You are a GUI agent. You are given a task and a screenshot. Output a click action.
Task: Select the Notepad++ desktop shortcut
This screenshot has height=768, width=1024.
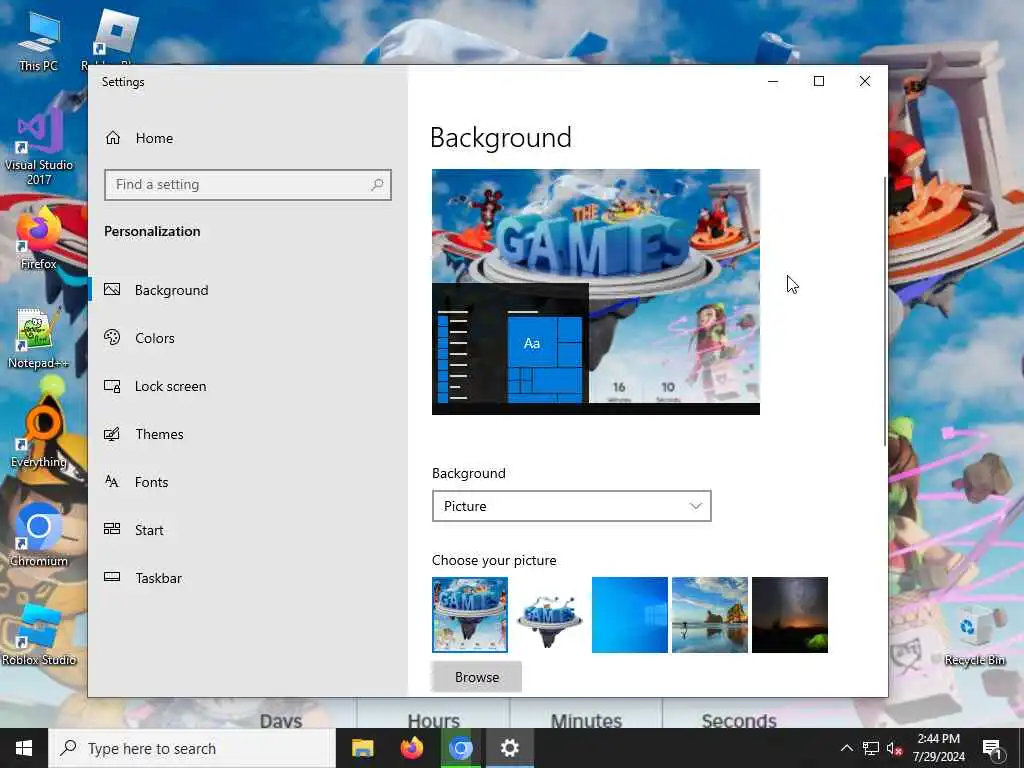coord(38,339)
